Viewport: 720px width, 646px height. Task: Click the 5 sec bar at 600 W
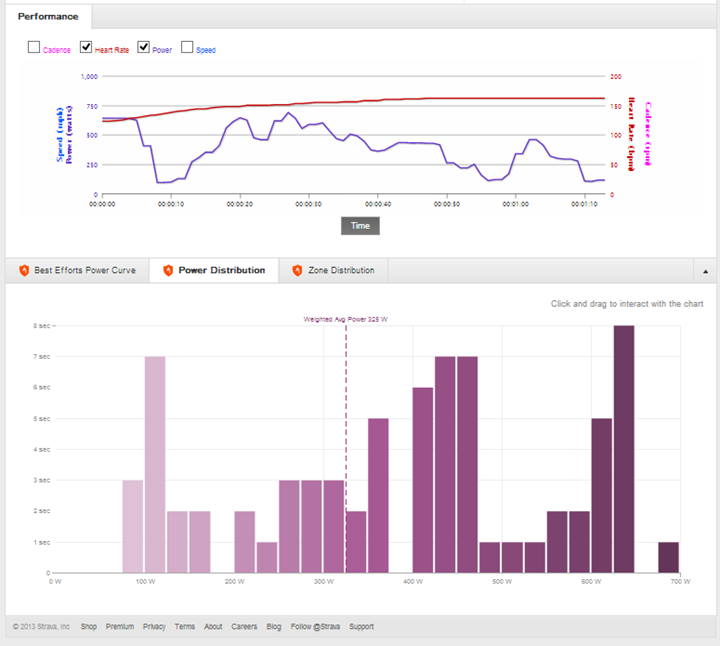coord(602,495)
